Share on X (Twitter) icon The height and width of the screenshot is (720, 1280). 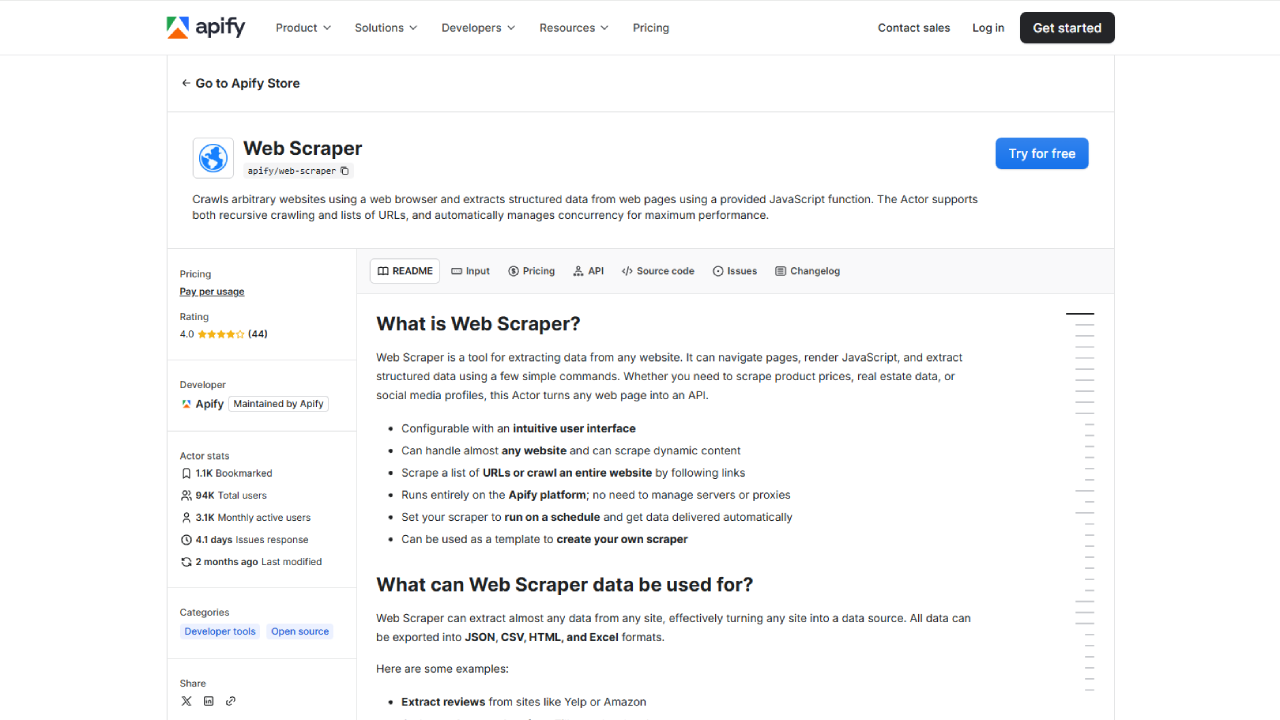[x=186, y=701]
